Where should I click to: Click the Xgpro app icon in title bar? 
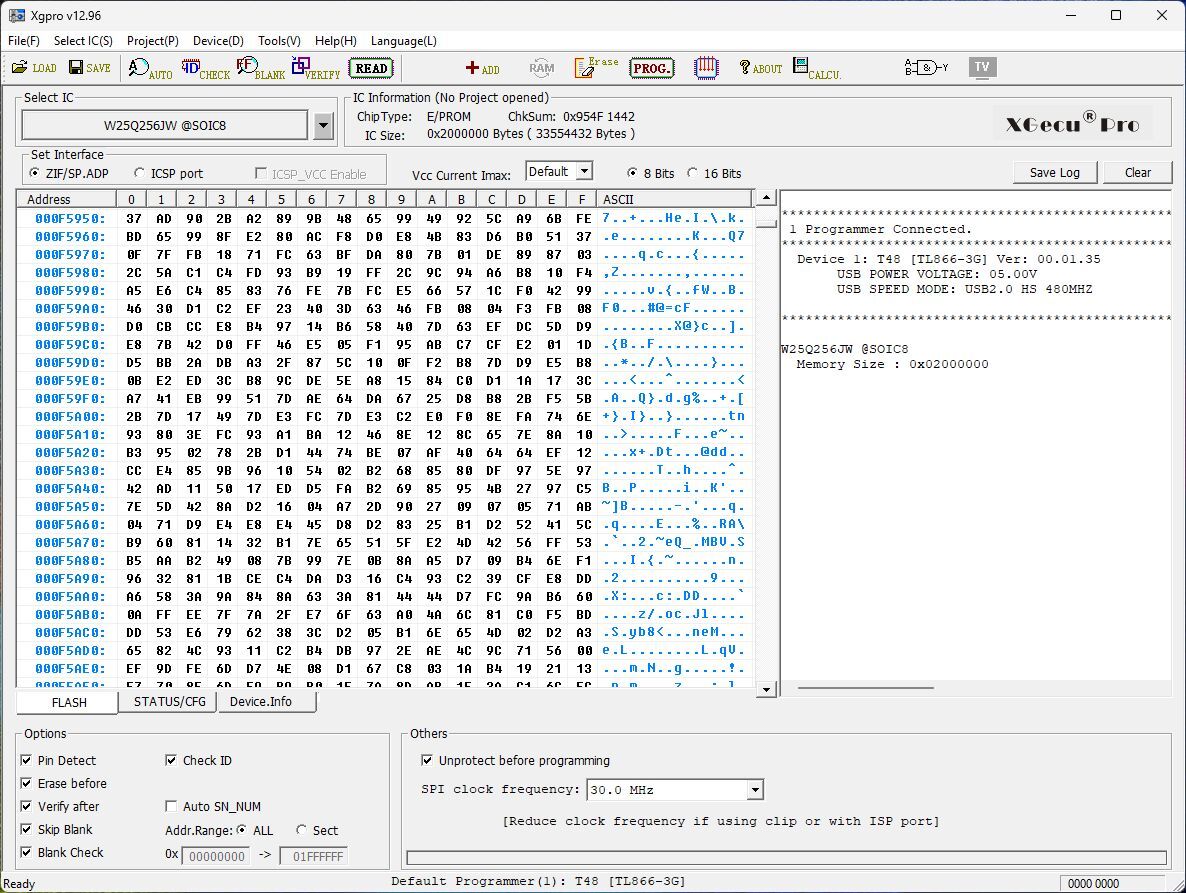click(x=16, y=15)
